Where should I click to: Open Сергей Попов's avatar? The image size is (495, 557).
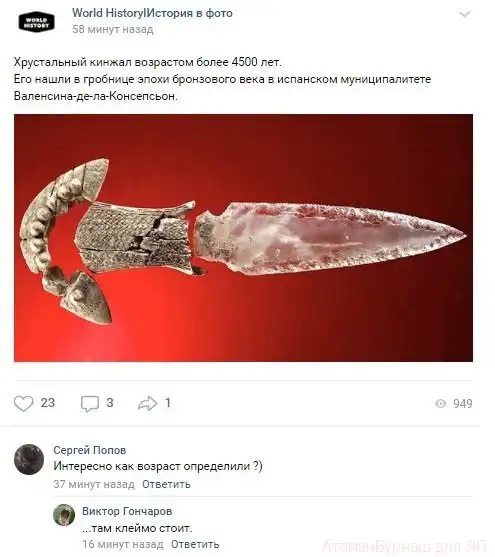[29, 459]
